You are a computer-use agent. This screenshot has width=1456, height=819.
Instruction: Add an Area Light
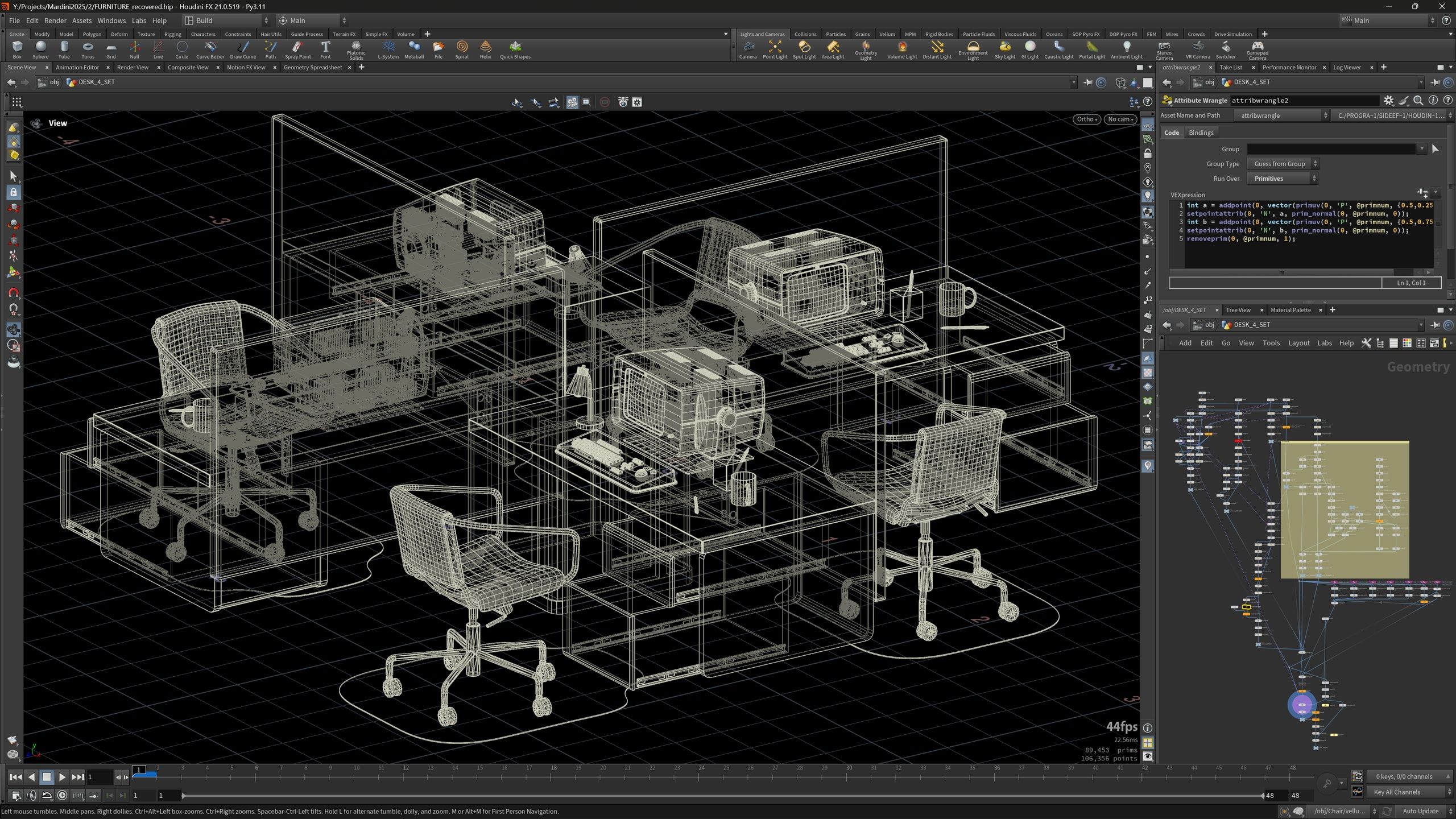[833, 49]
